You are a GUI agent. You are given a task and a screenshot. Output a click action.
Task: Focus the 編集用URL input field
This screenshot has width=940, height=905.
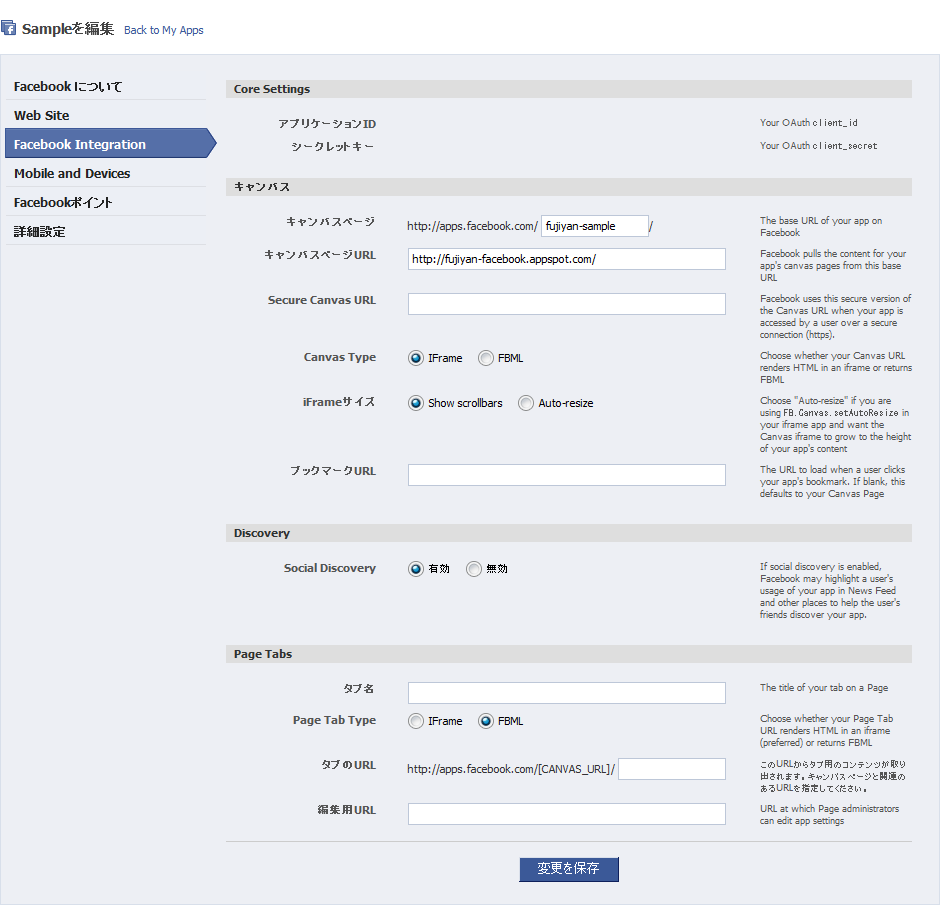567,814
